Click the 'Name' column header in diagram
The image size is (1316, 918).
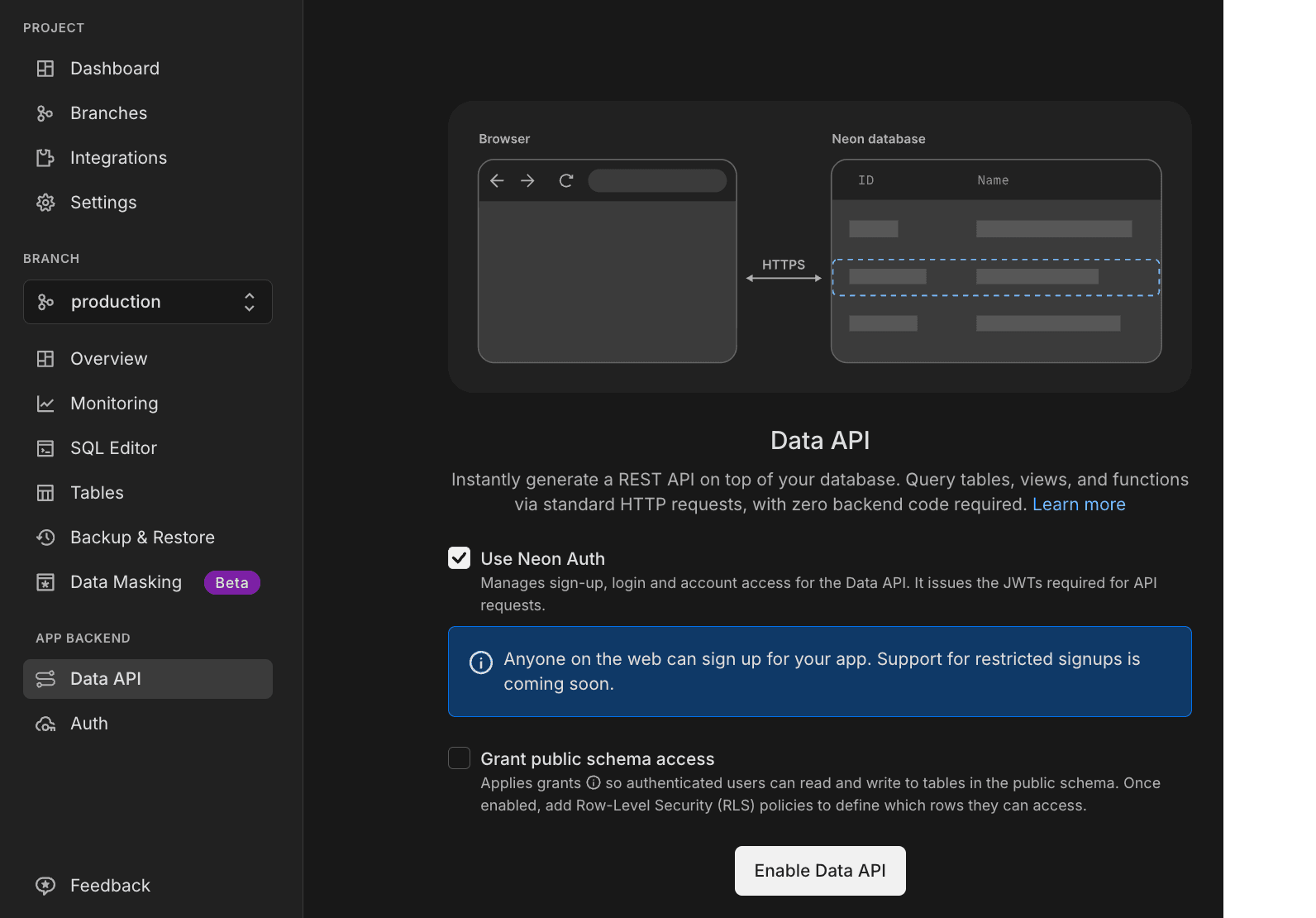coord(993,180)
